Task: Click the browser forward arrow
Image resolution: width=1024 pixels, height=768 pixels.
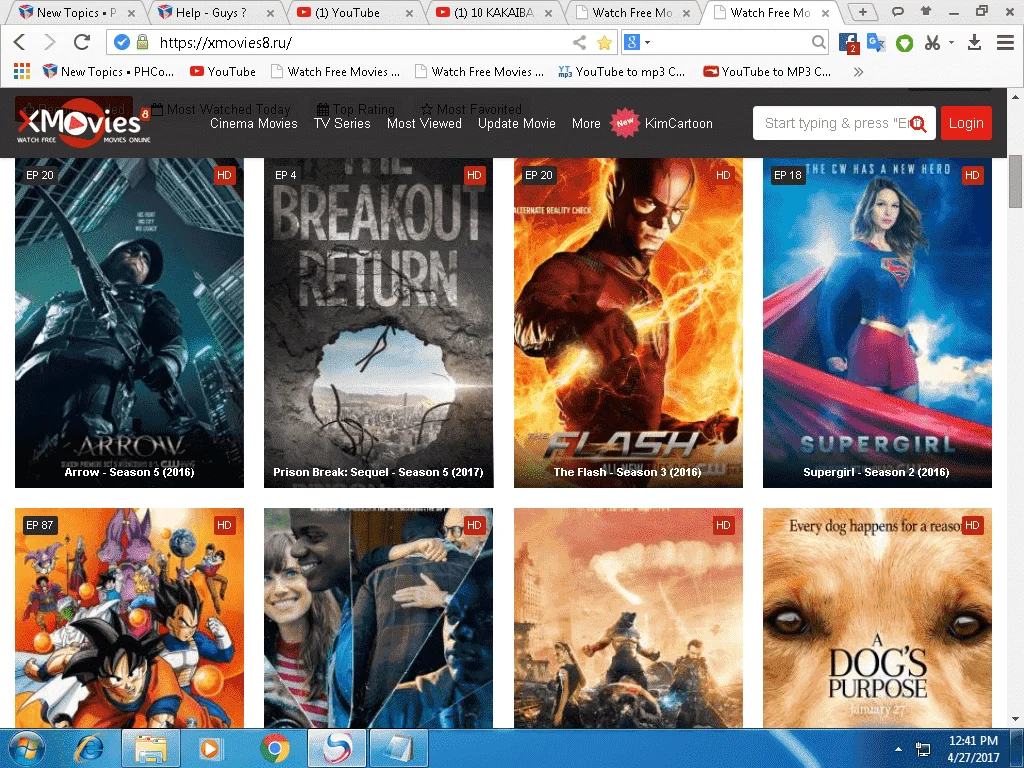Action: (50, 42)
